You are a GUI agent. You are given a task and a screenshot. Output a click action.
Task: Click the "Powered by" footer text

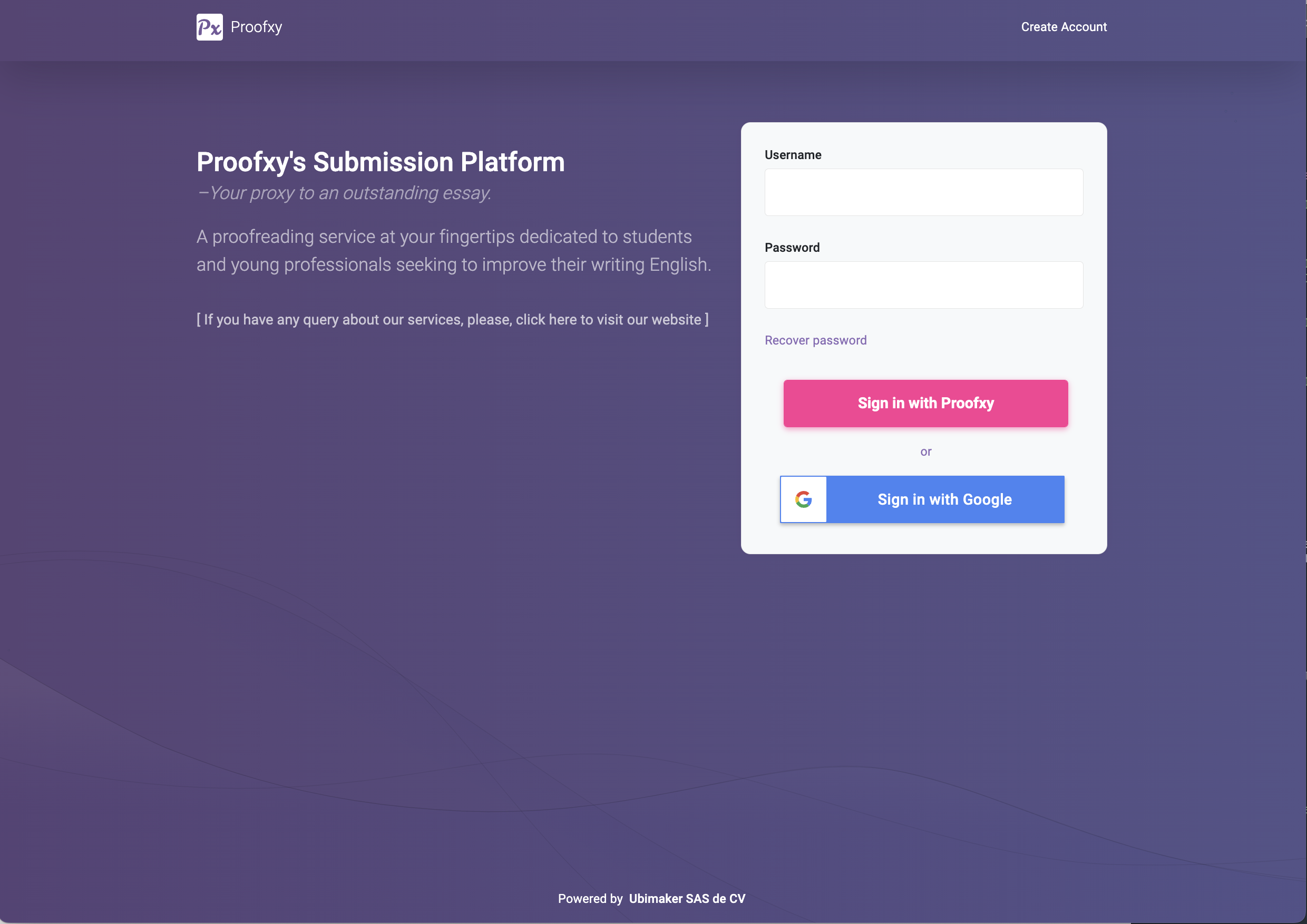pos(590,898)
